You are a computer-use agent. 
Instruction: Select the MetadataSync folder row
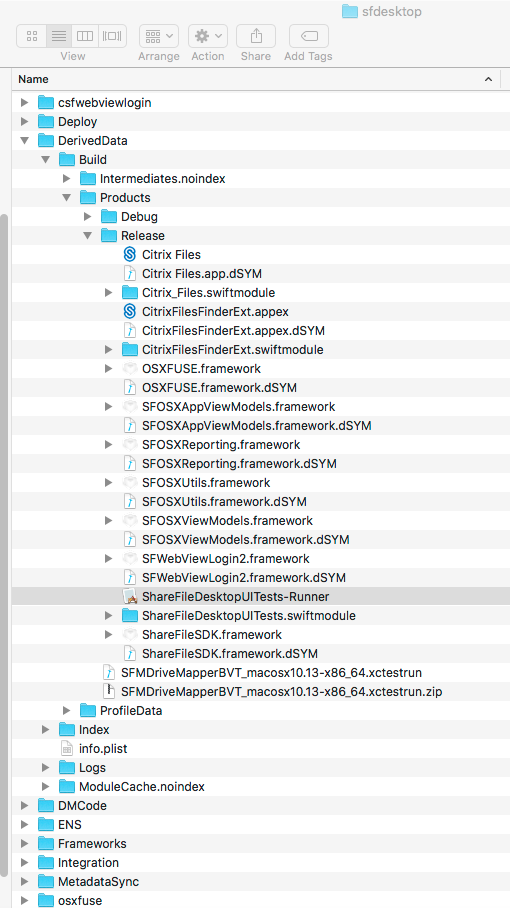(260, 882)
